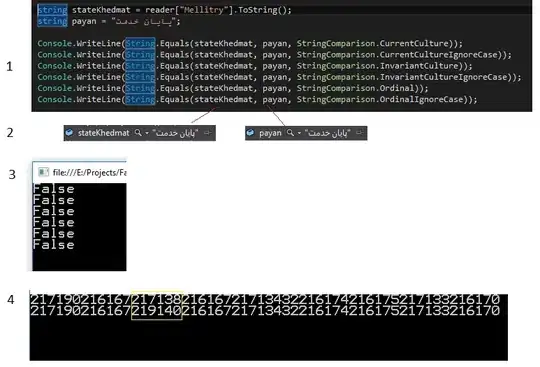Click the payan datatip variable icon
The height and width of the screenshot is (367, 540).
(250, 133)
